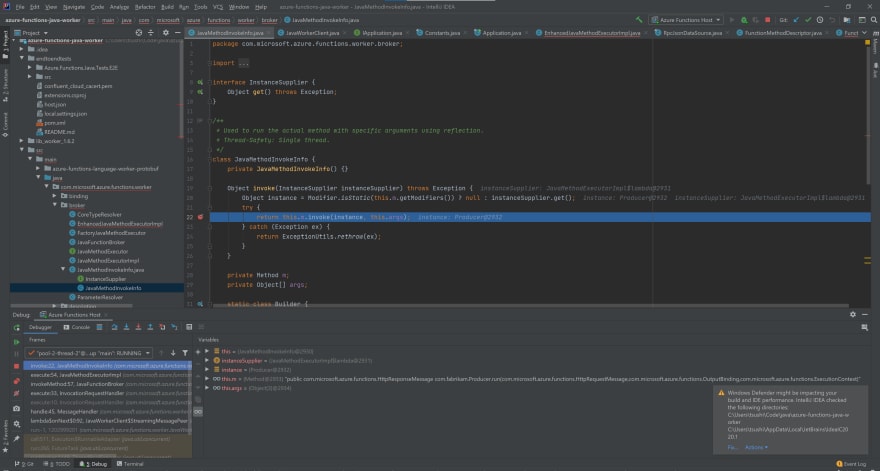Show Git history with the clock icon
880x471 pixels.
pos(820,20)
